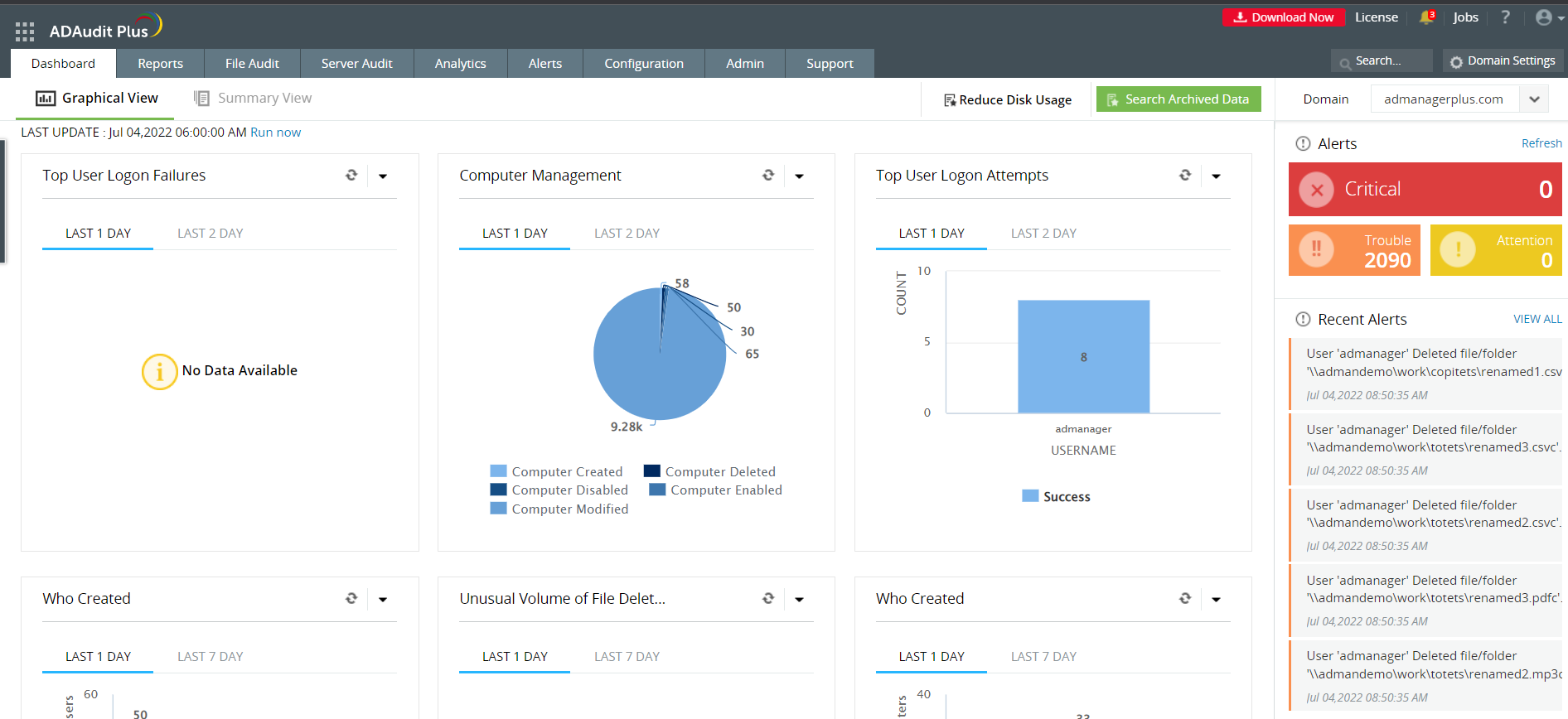1568x719 pixels.
Task: Open the help question mark icon
Action: click(x=1505, y=17)
